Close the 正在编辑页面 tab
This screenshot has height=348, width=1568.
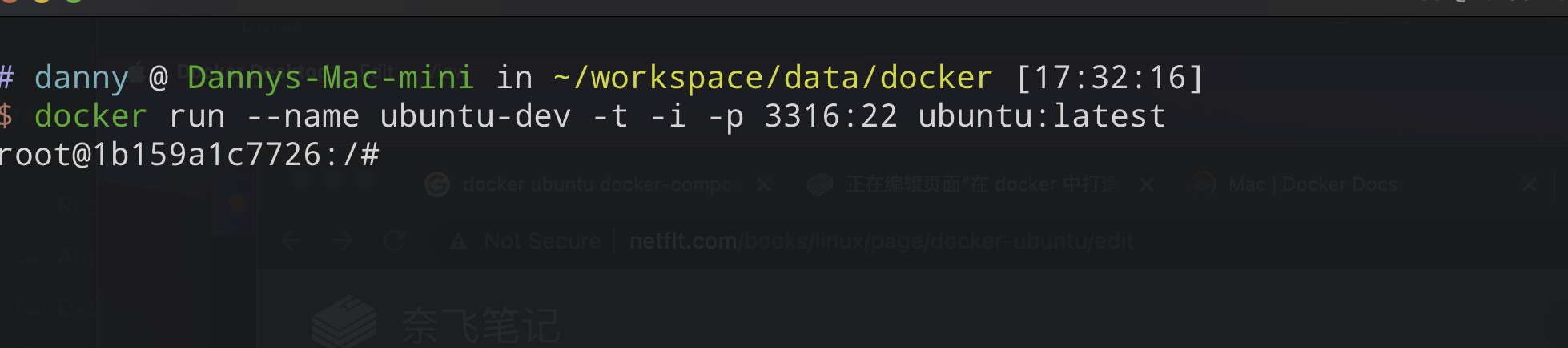pos(1147,185)
